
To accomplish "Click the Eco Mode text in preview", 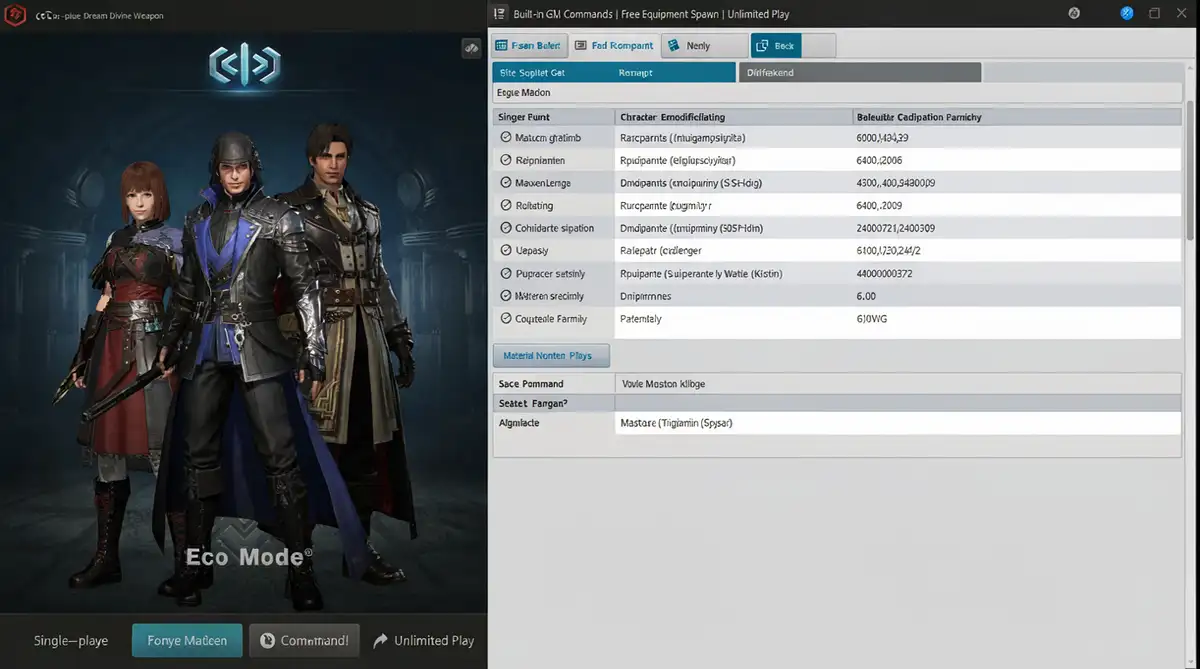I will 249,556.
